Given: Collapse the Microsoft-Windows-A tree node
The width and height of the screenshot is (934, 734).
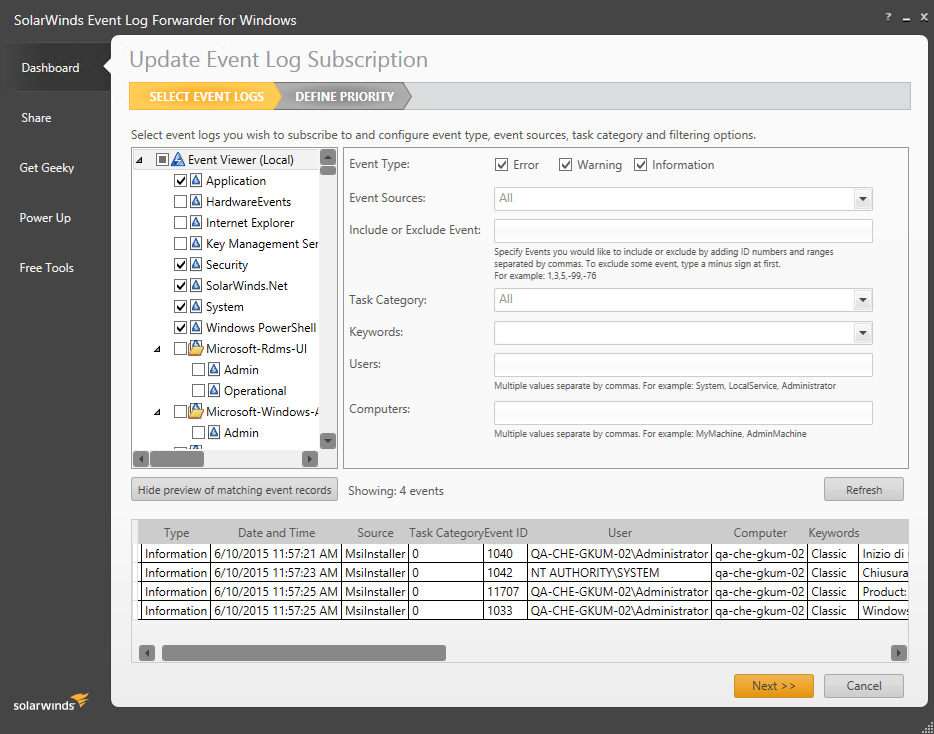Looking at the screenshot, I should tap(157, 412).
